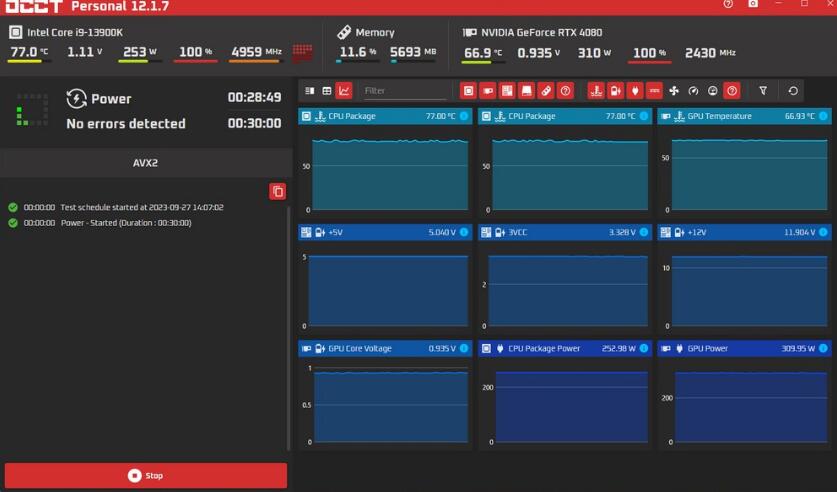Select the AVX2 instruction set label
Screen dimensions: 837x492
pos(145,163)
